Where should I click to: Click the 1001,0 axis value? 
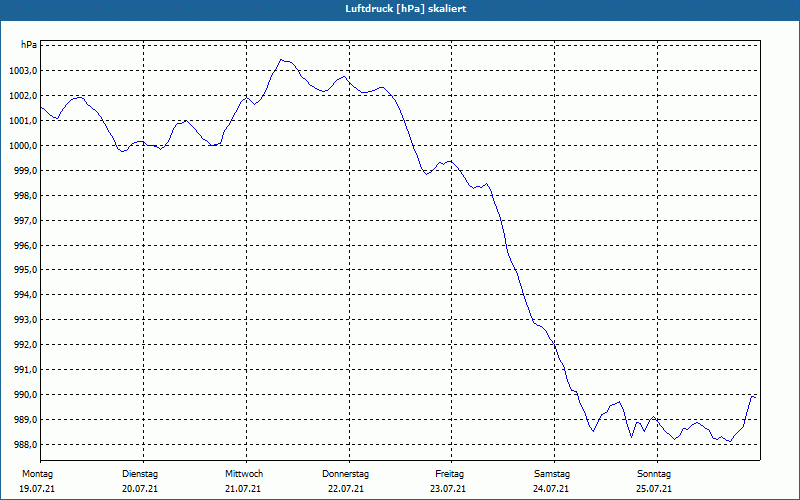point(23,121)
